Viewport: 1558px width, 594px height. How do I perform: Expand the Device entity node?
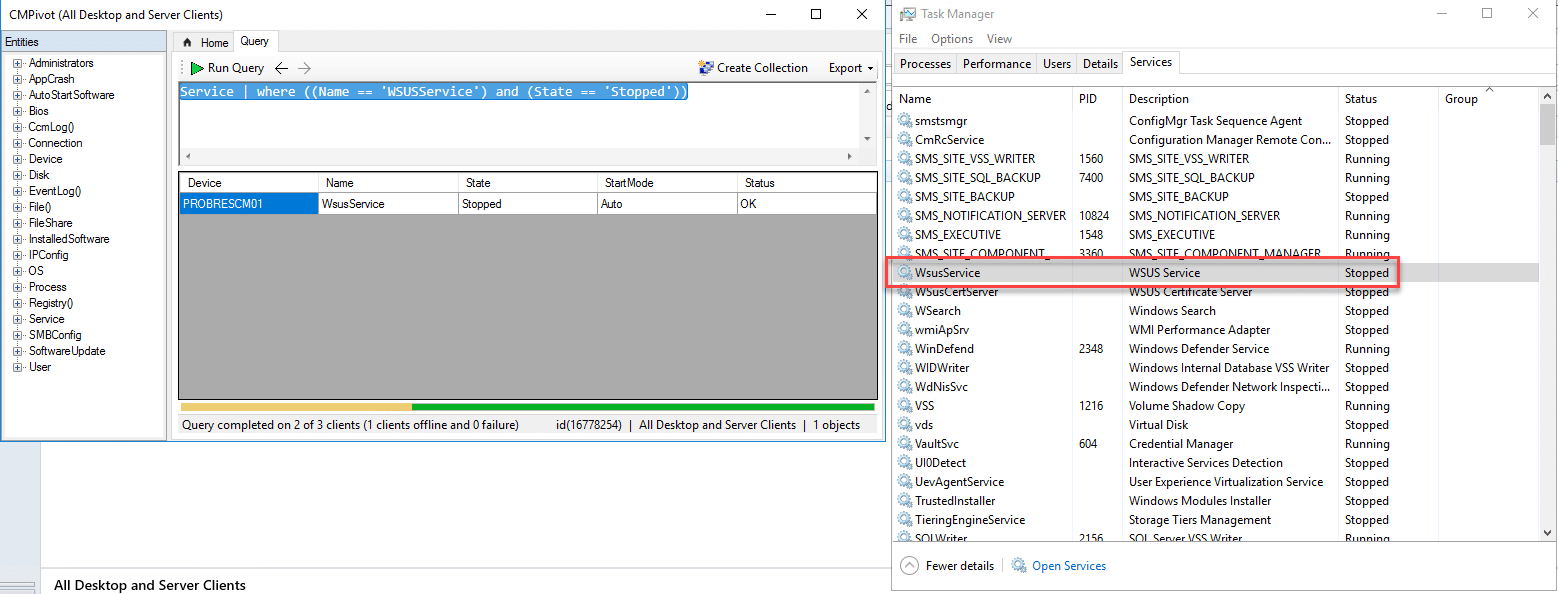[18, 159]
